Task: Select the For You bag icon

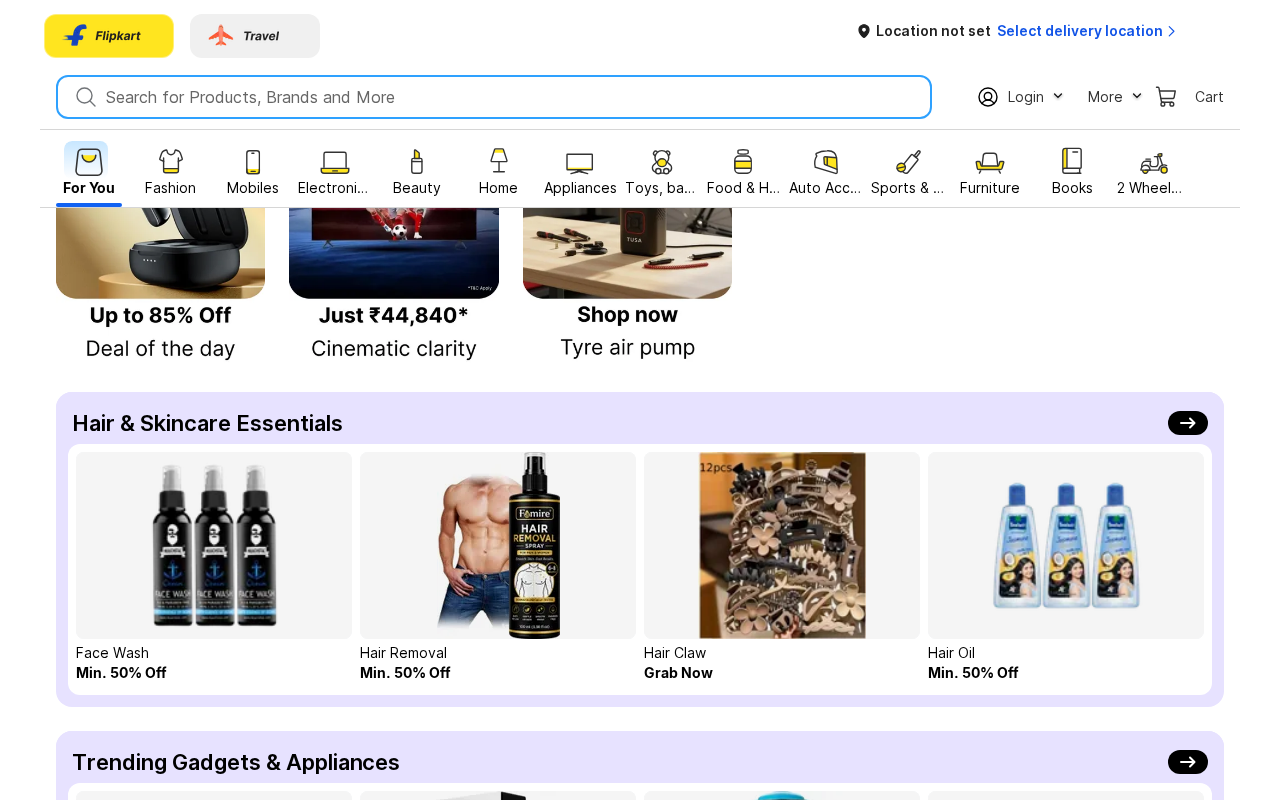Action: click(x=88, y=161)
